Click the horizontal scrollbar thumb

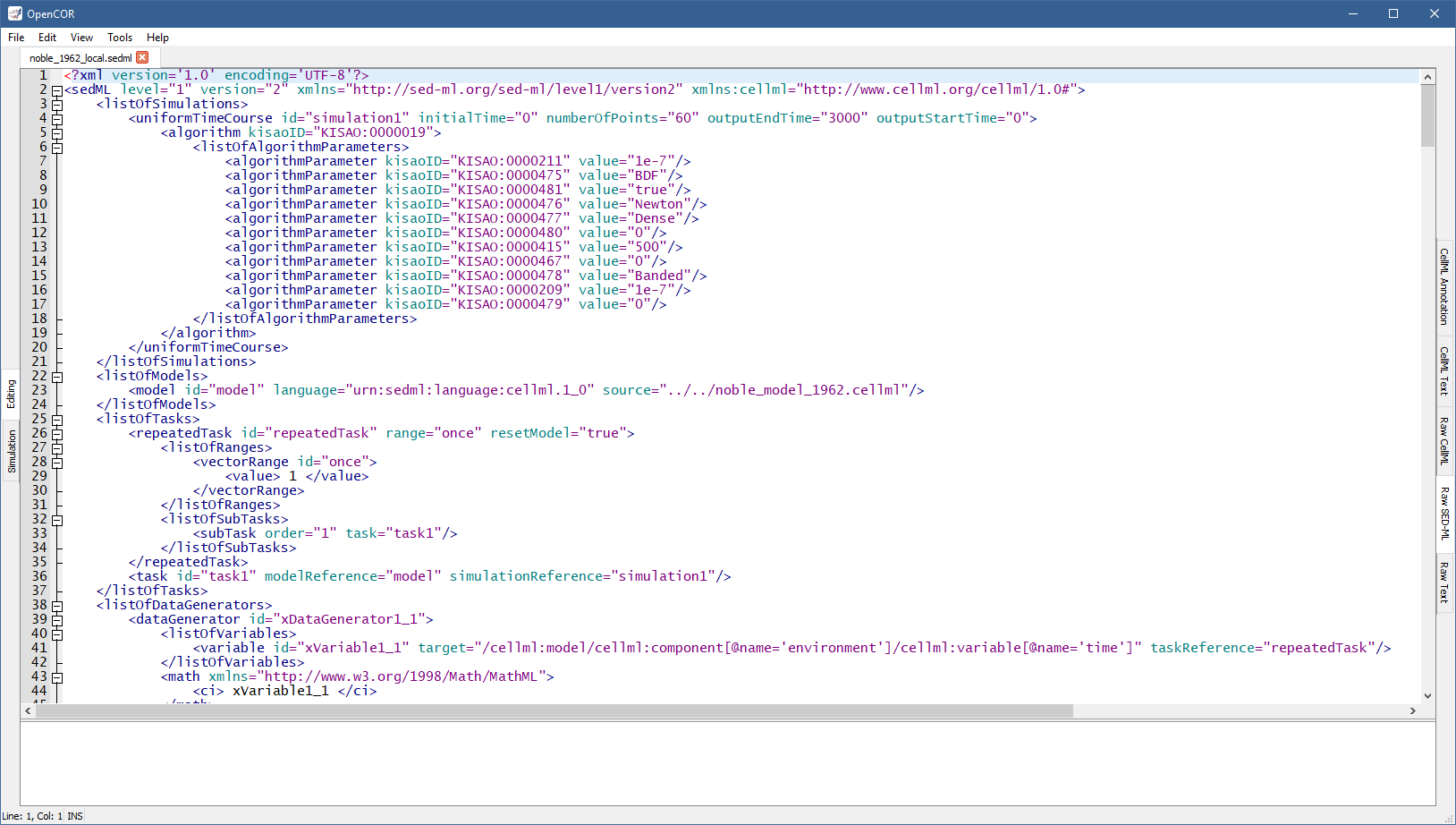(x=554, y=711)
